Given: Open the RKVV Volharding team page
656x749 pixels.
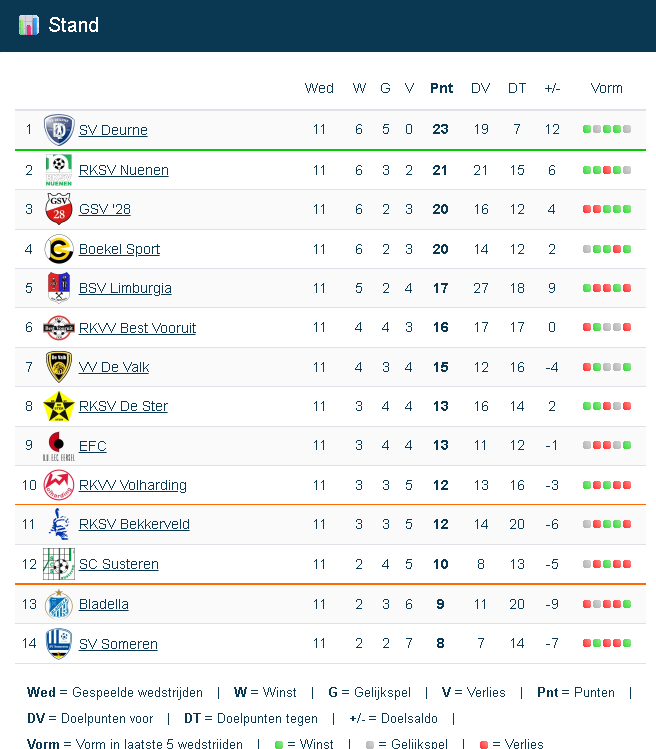Looking at the screenshot, I should pos(133,485).
